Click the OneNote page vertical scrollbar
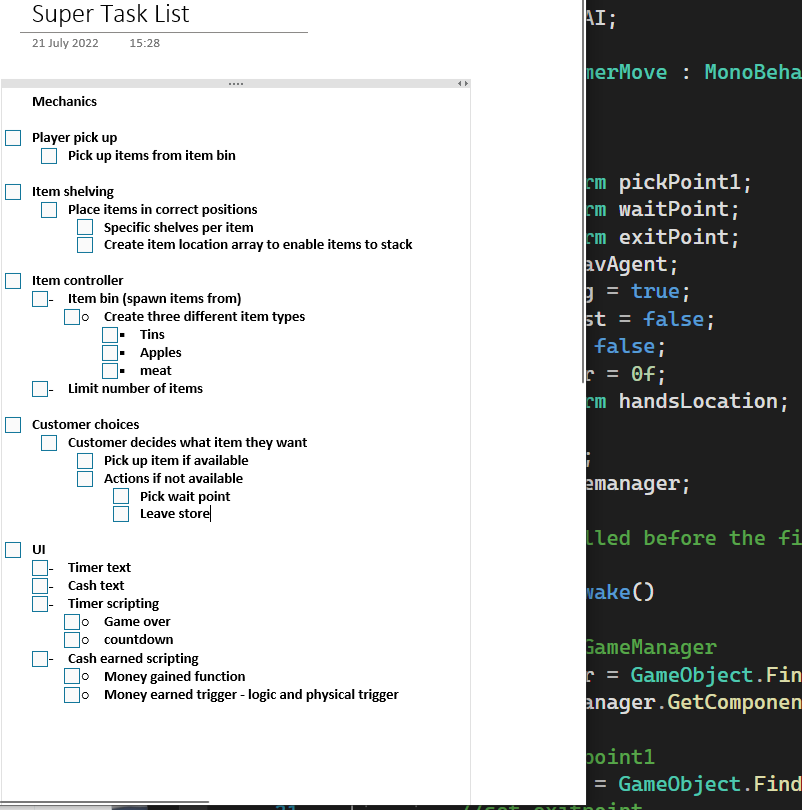 coord(584,191)
